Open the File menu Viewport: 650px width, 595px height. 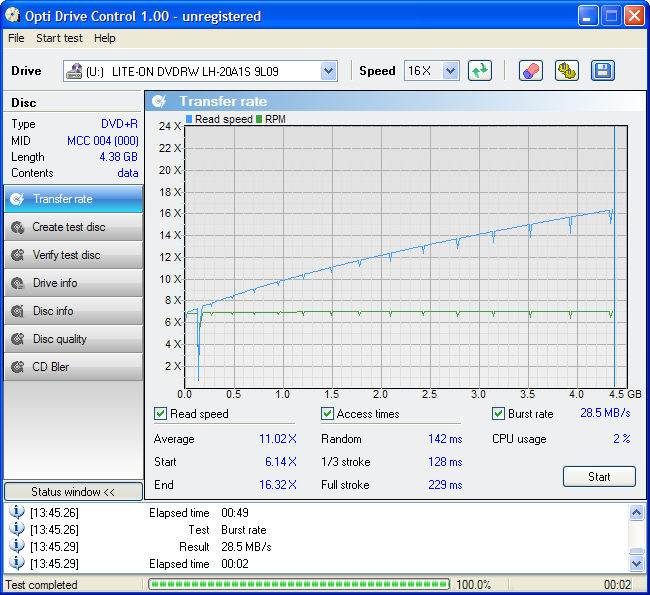tap(16, 38)
